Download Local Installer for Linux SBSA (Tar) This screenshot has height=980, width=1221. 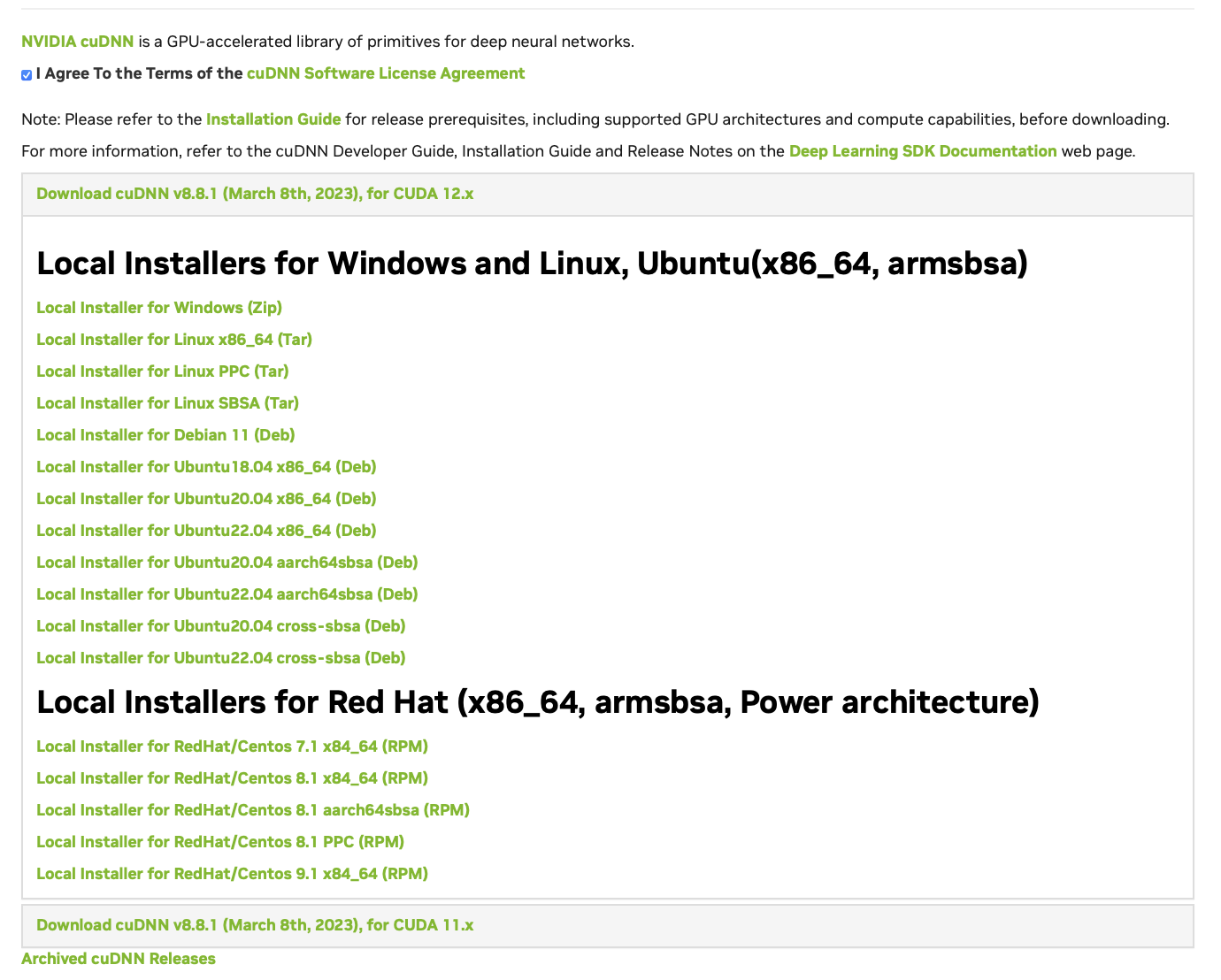pyautogui.click(x=168, y=403)
